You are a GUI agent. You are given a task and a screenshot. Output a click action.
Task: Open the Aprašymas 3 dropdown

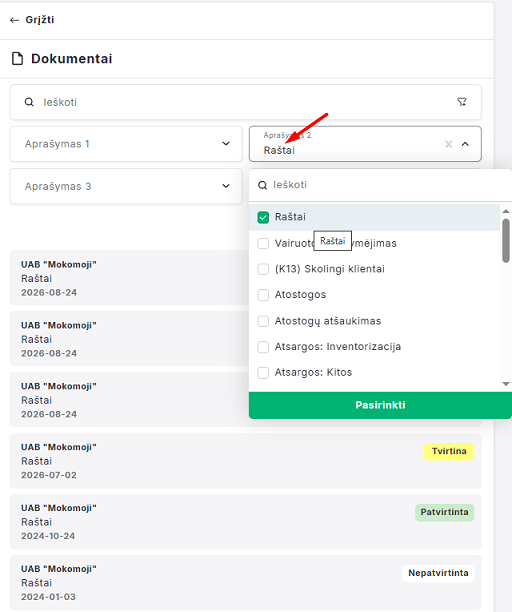126,186
